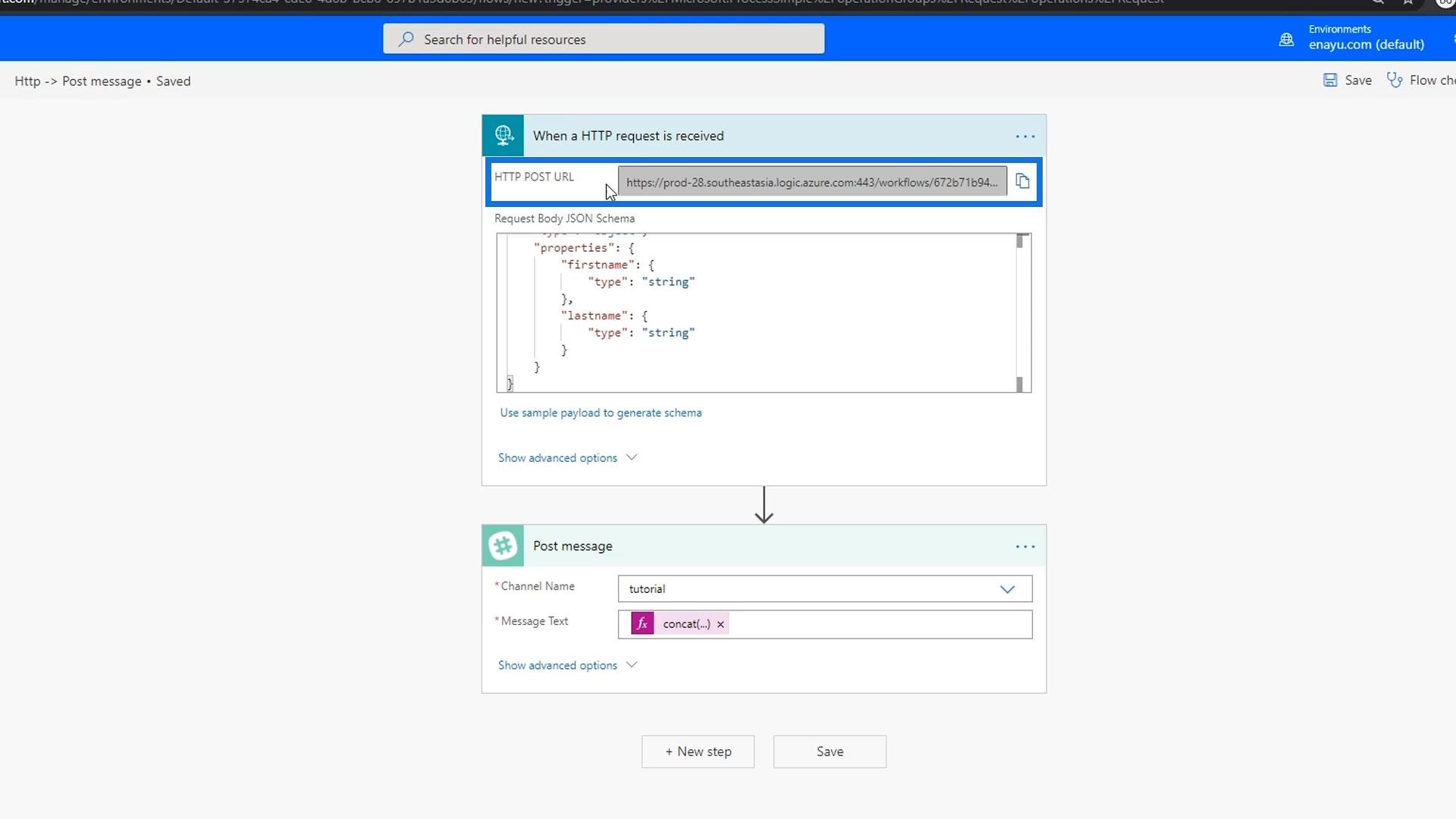Image resolution: width=1456 pixels, height=819 pixels.
Task: Click Use sample payload to generate schema
Action: pyautogui.click(x=601, y=413)
